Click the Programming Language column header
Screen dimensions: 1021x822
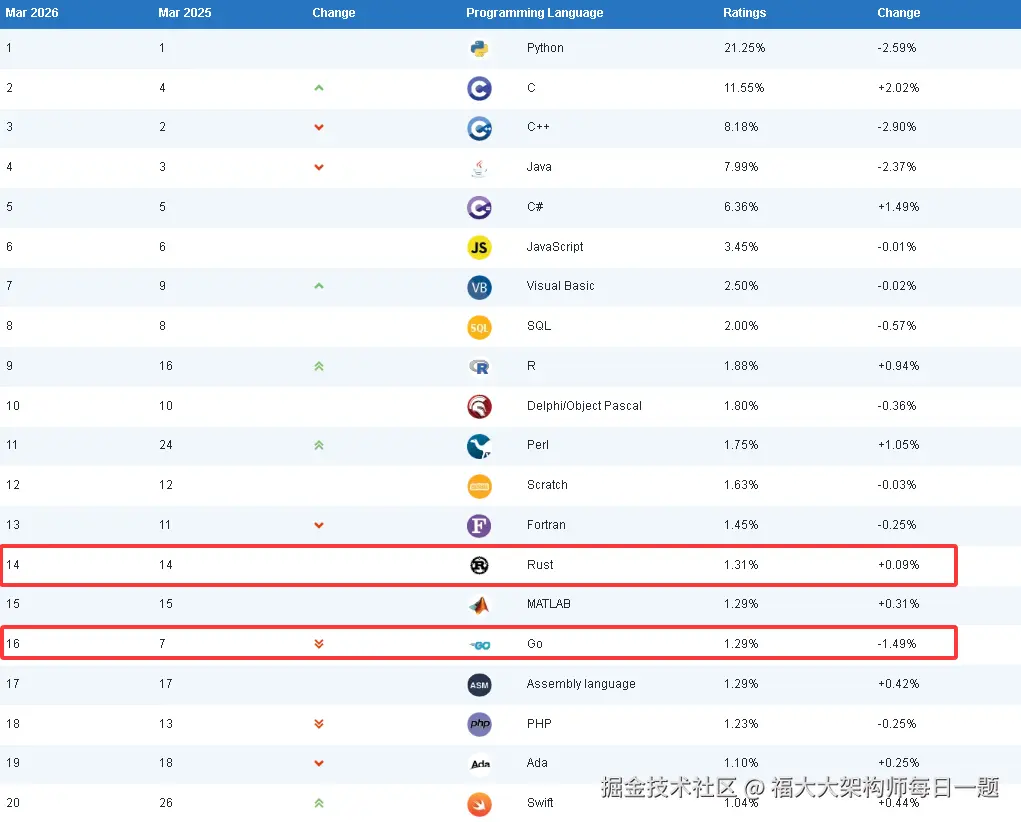[x=535, y=13]
